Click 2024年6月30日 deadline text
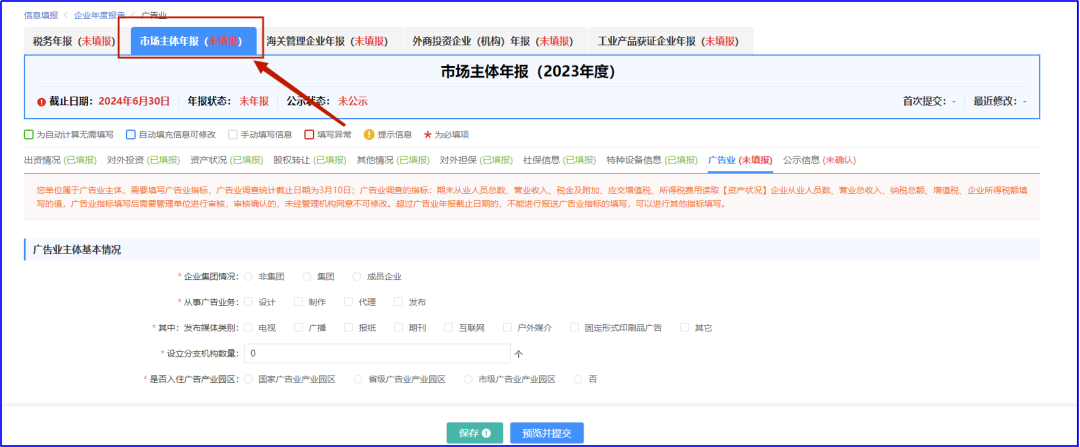This screenshot has width=1080, height=447. pyautogui.click(x=134, y=101)
